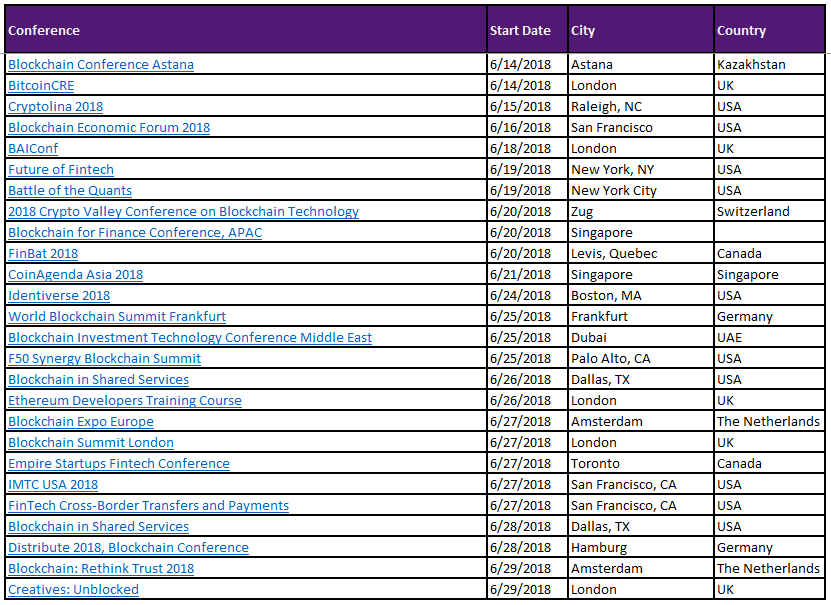
Task: Select the Zug city cell
Action: (x=641, y=212)
